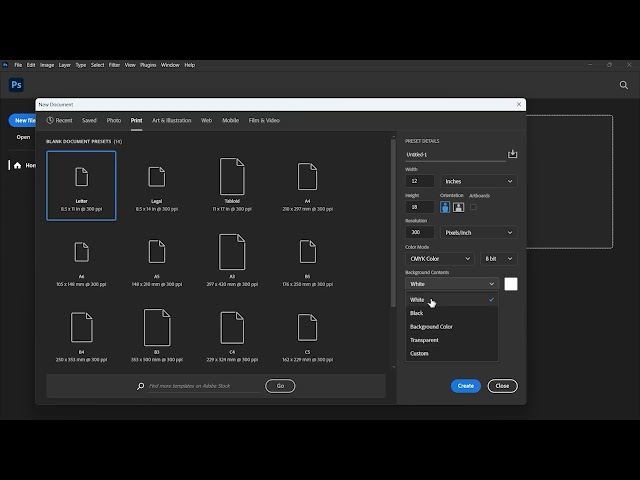
Task: Open the Image menu
Action: point(47,65)
